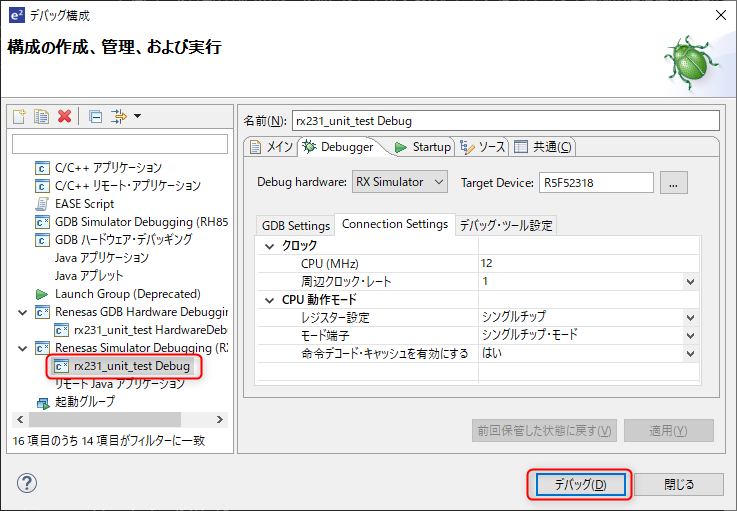Open the Debug hardware dropdown

400,182
